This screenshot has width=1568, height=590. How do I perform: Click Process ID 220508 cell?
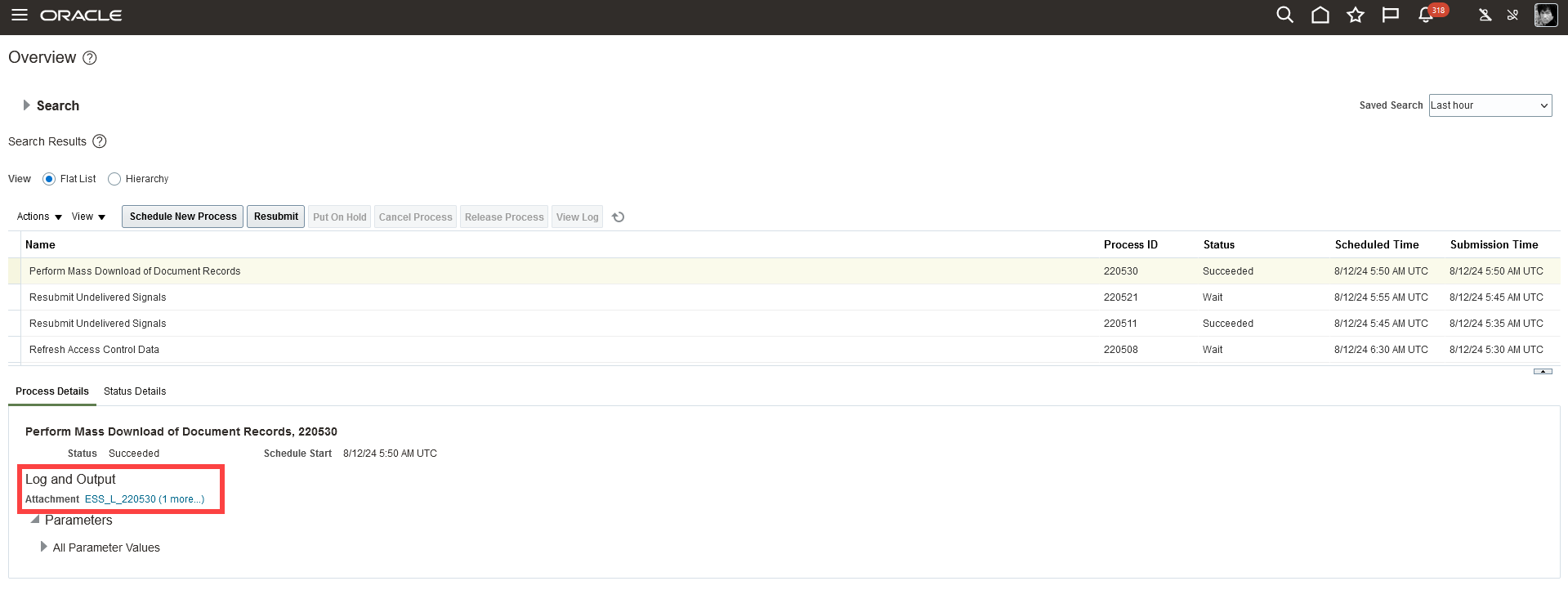[1120, 350]
